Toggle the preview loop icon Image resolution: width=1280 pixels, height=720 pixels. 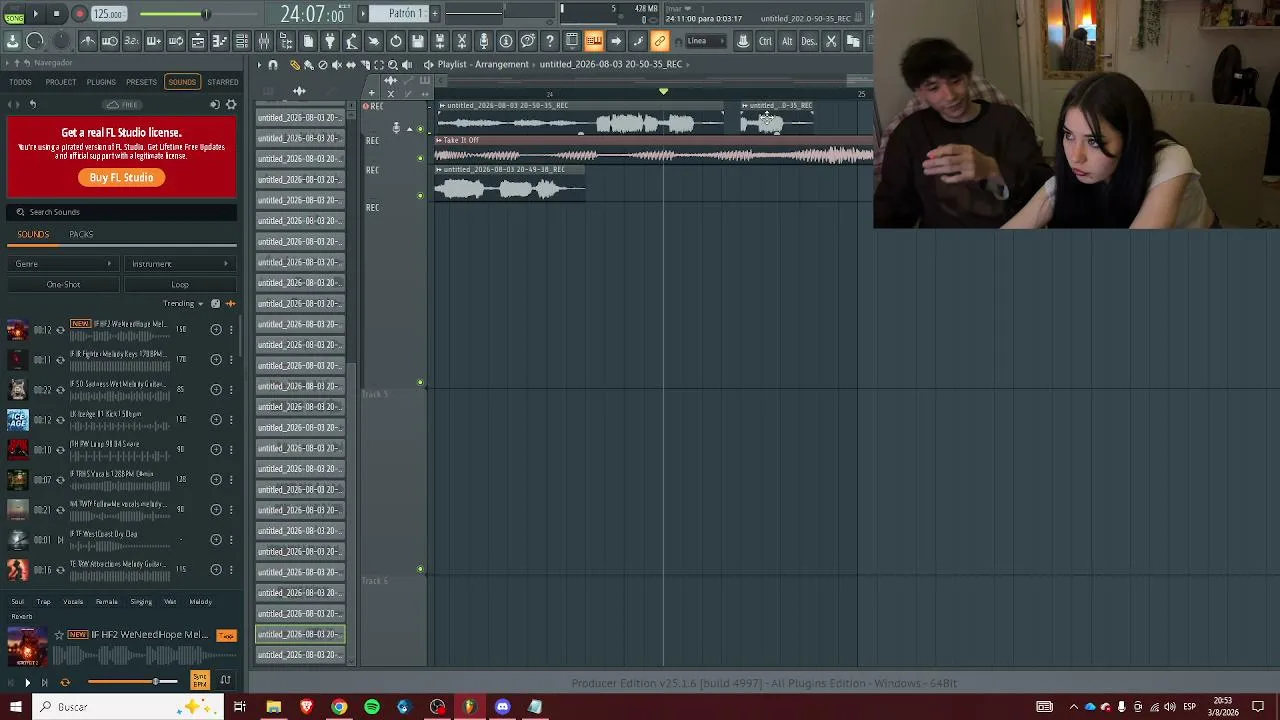65,683
